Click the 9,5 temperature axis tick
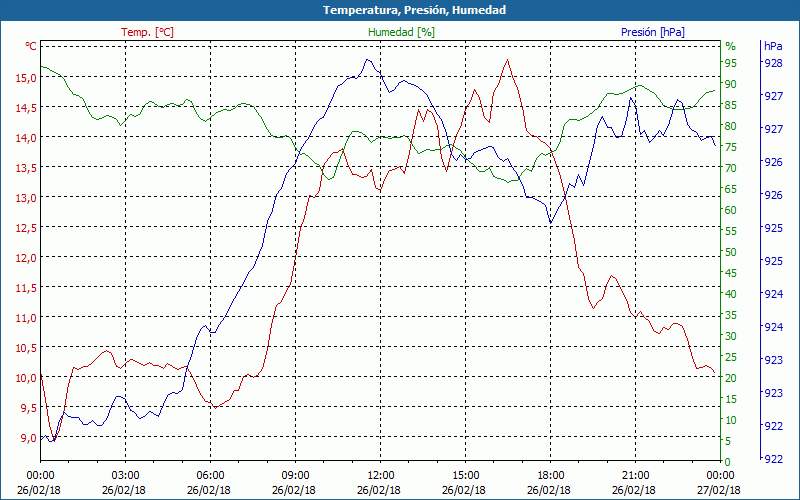 [x=29, y=408]
